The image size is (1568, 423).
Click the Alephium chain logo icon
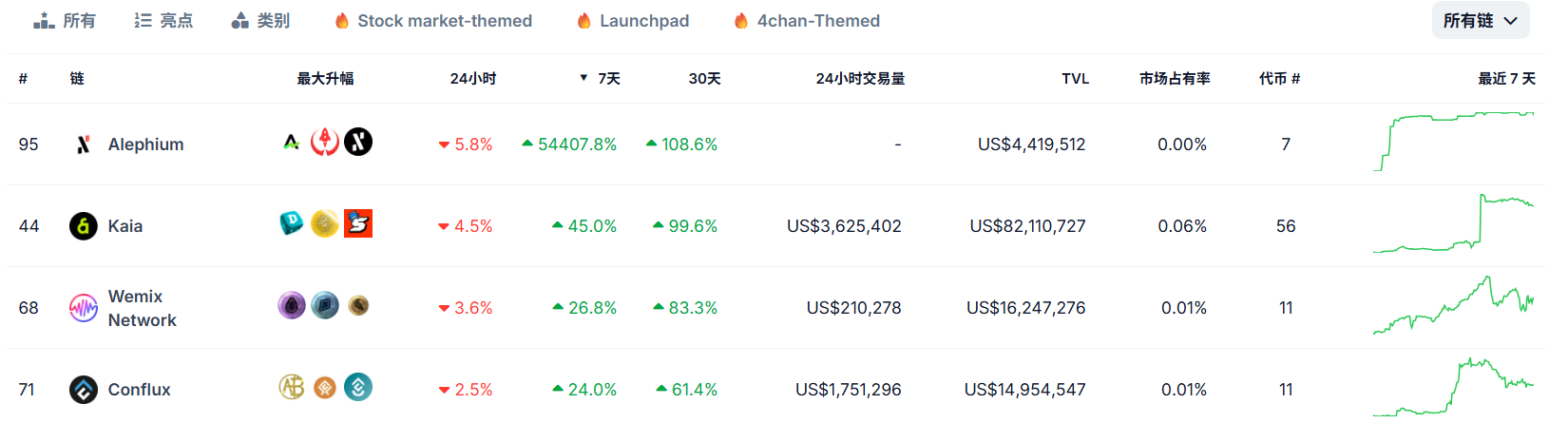point(84,144)
